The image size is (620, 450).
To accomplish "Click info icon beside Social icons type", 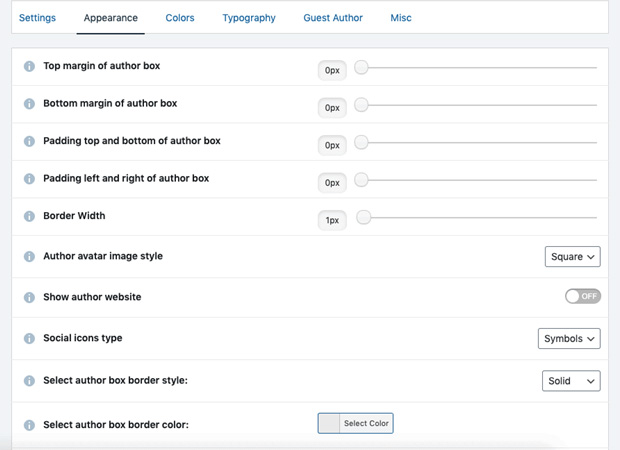I will [x=29, y=339].
